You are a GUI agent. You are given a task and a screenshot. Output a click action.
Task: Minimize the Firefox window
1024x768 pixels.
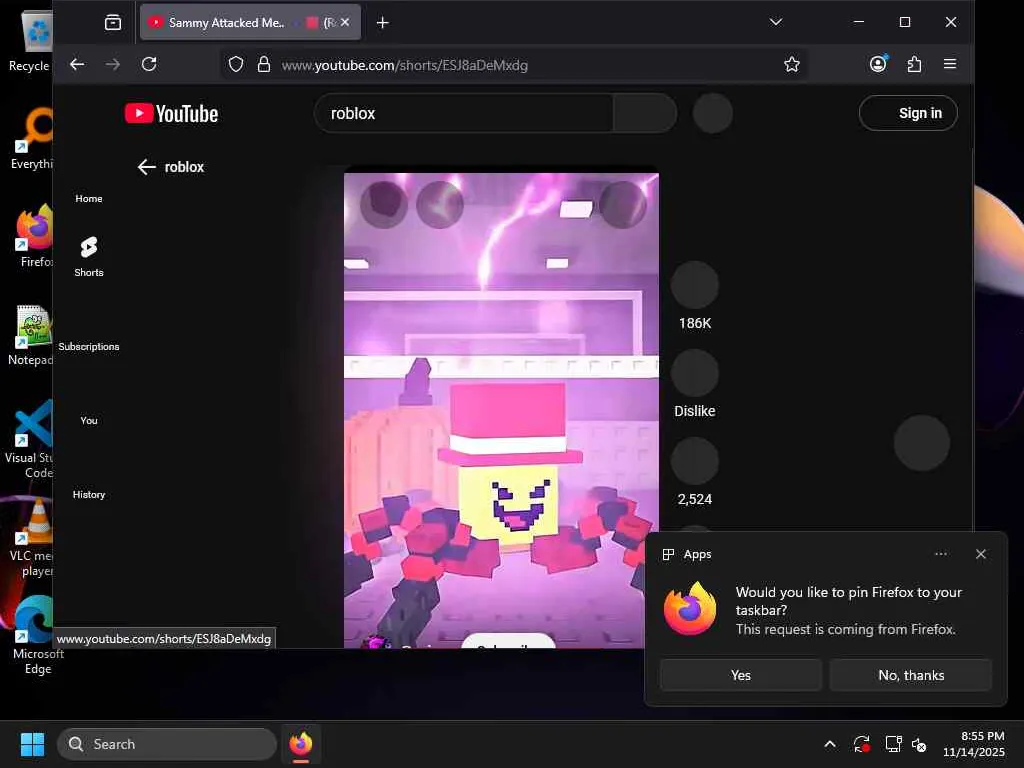click(x=859, y=22)
